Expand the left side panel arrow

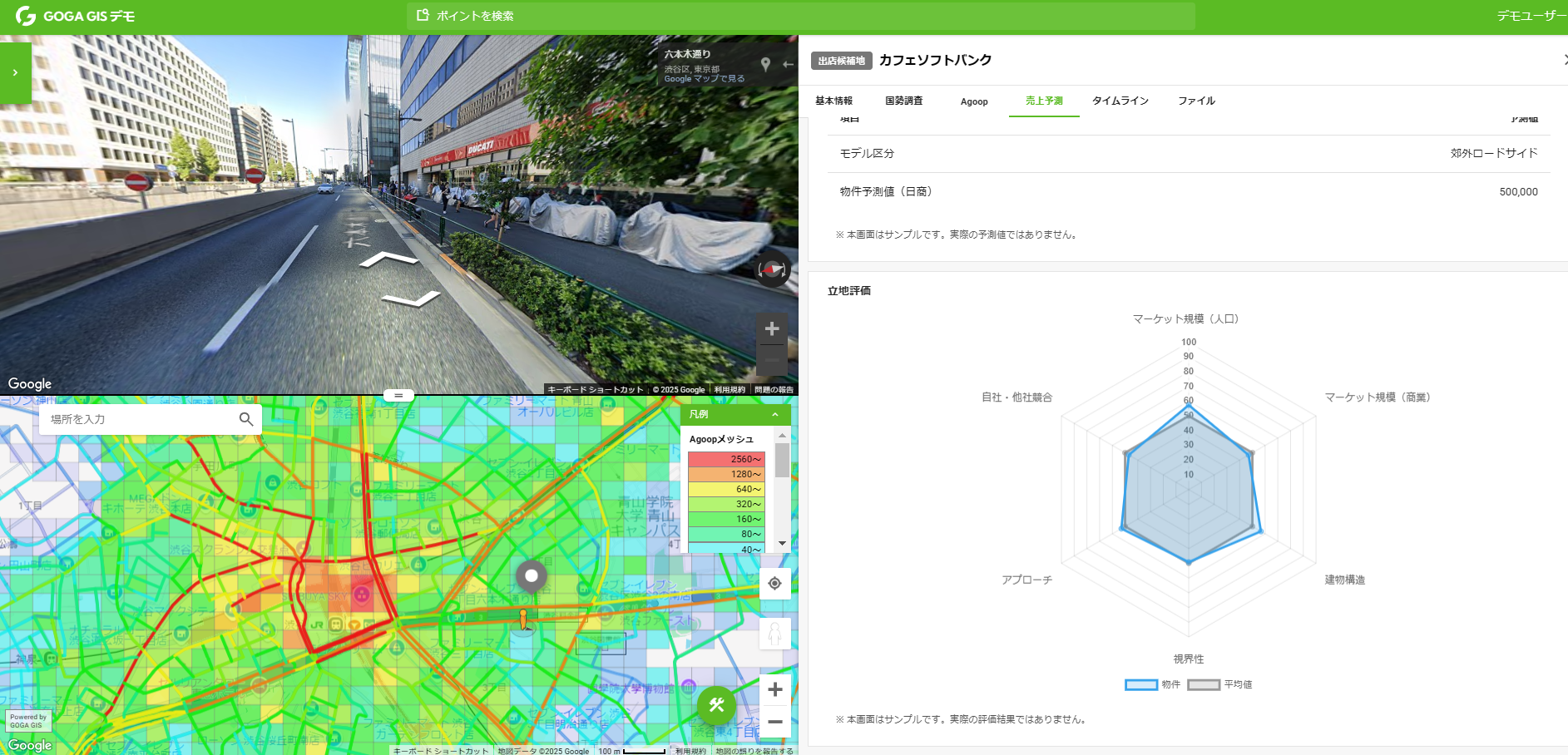[x=15, y=73]
